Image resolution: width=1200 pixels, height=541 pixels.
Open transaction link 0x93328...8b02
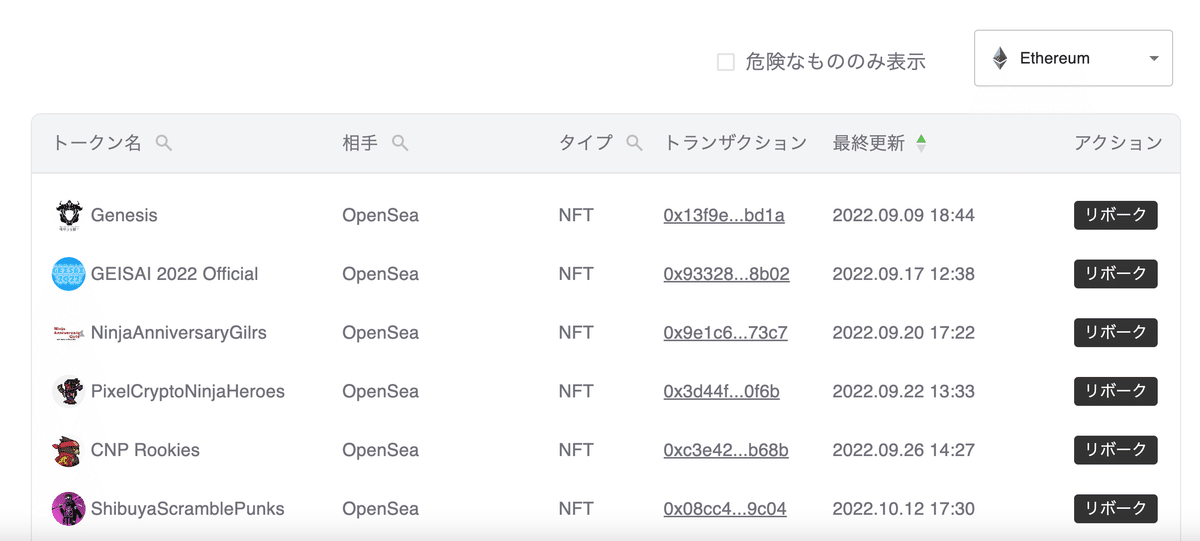click(x=726, y=274)
